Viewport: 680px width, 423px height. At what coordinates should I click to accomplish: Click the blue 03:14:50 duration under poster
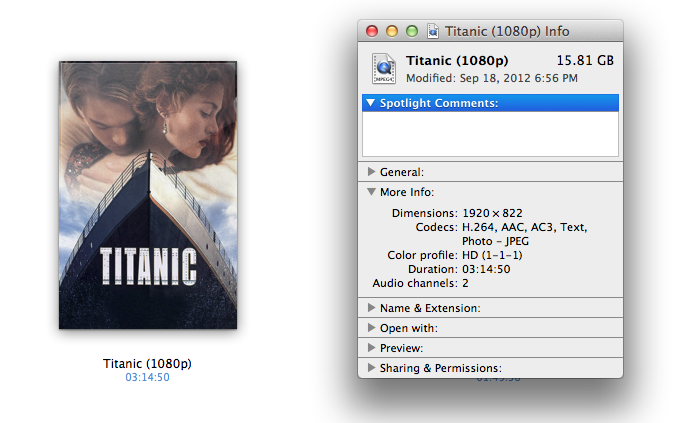click(x=147, y=377)
